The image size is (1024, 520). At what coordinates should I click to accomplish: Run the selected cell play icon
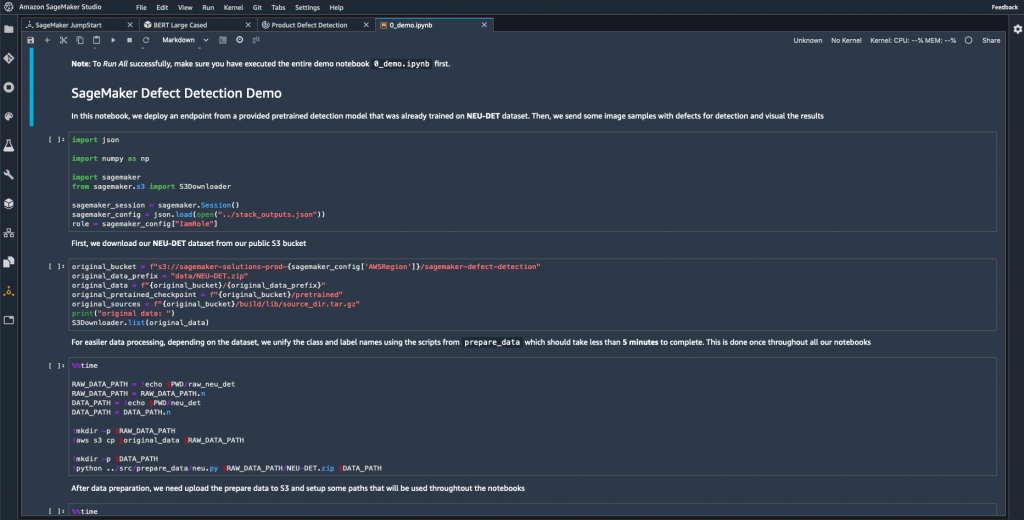pyautogui.click(x=113, y=40)
